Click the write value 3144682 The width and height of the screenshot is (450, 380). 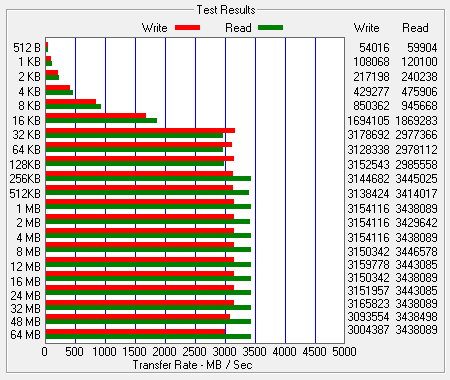pos(368,179)
